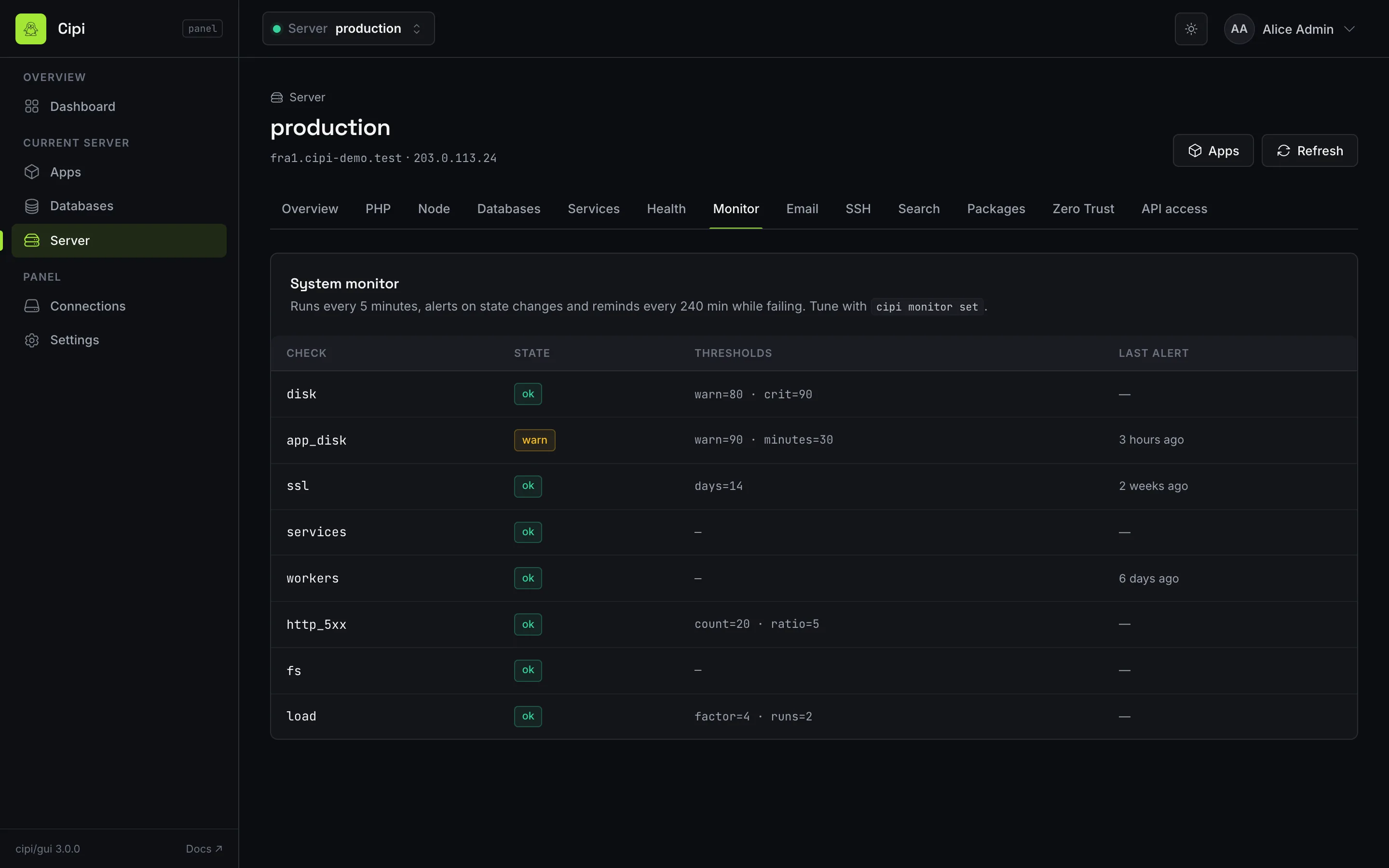Go to Dashboard in the sidebar
The height and width of the screenshot is (868, 1389).
(119, 106)
